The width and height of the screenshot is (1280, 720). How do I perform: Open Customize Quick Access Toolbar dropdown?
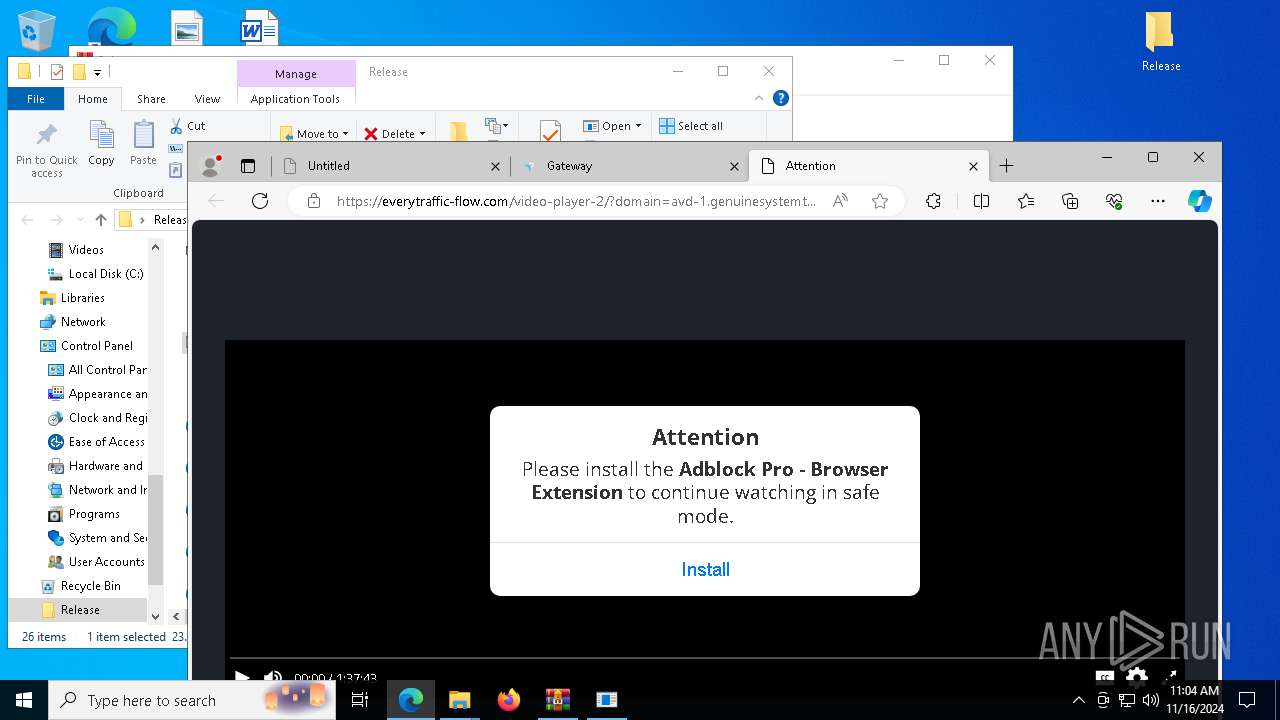click(x=97, y=72)
